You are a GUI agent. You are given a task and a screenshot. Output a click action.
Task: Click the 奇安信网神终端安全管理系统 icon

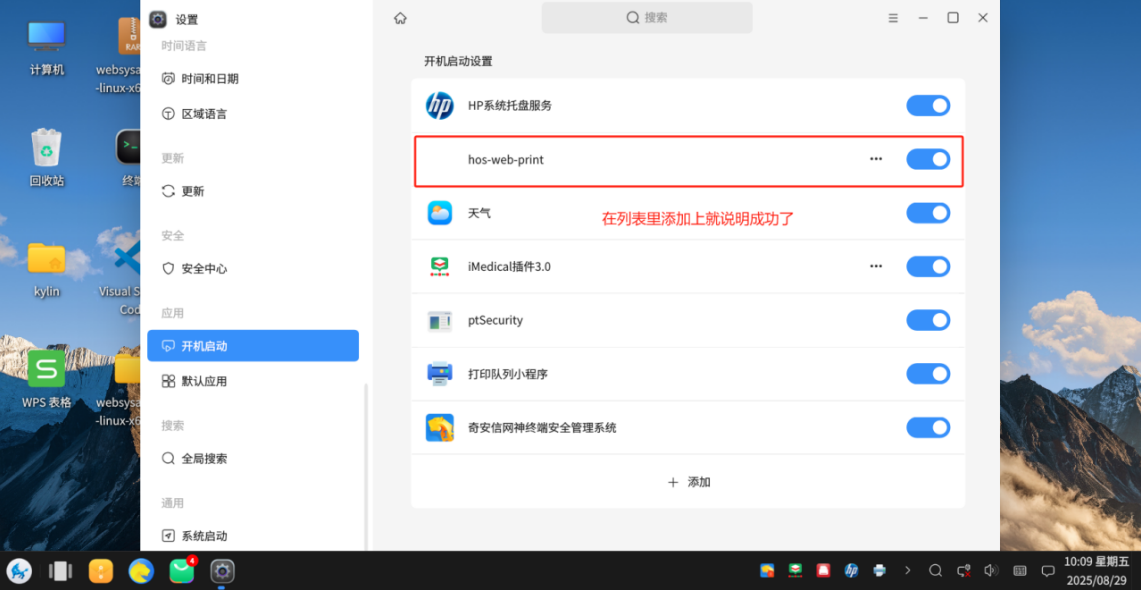[440, 427]
